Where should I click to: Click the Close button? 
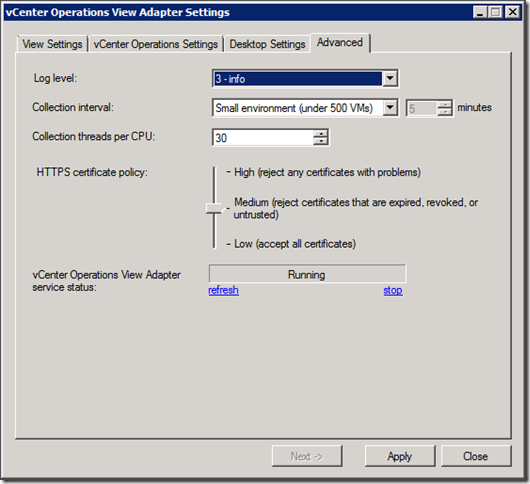pos(476,456)
